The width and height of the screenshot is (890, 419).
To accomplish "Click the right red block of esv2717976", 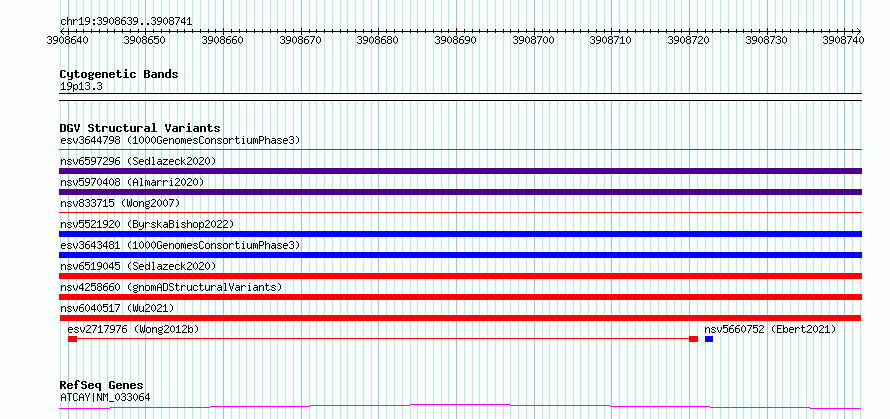I will [x=693, y=339].
